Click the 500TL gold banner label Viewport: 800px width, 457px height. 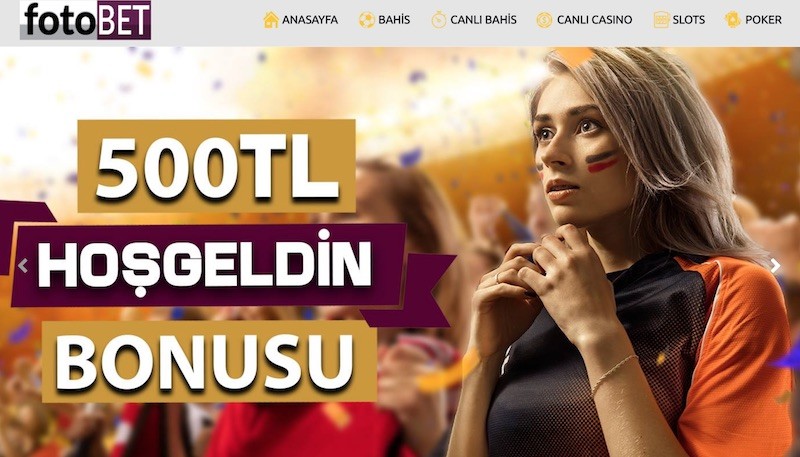(216, 166)
